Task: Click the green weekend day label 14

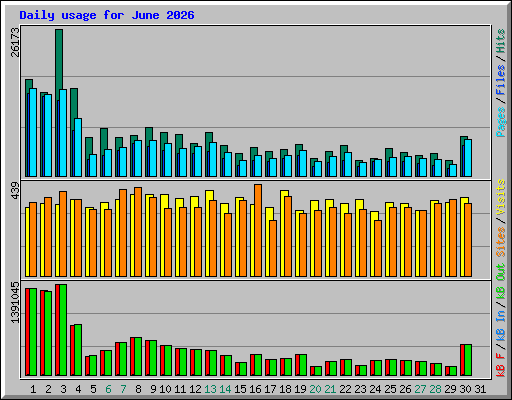Action: tap(225, 389)
